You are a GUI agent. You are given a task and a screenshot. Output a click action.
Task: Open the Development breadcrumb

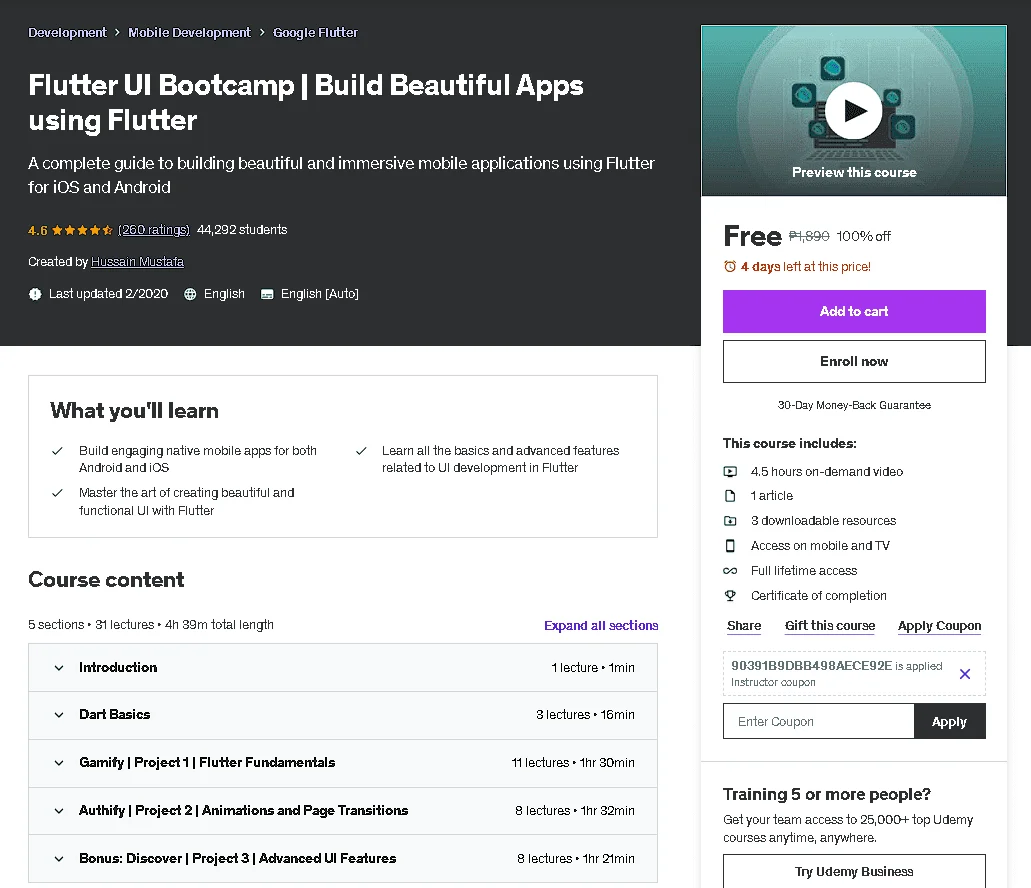click(67, 32)
